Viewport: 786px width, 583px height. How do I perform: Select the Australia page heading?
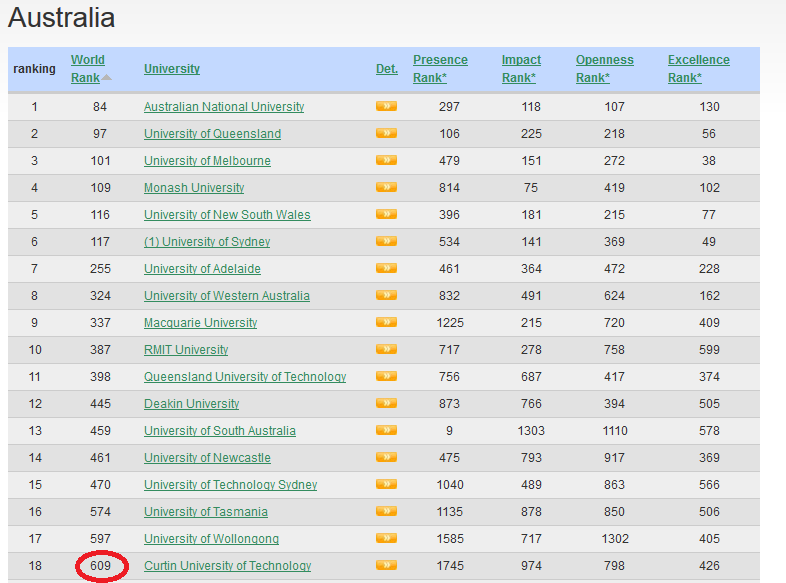point(61,18)
